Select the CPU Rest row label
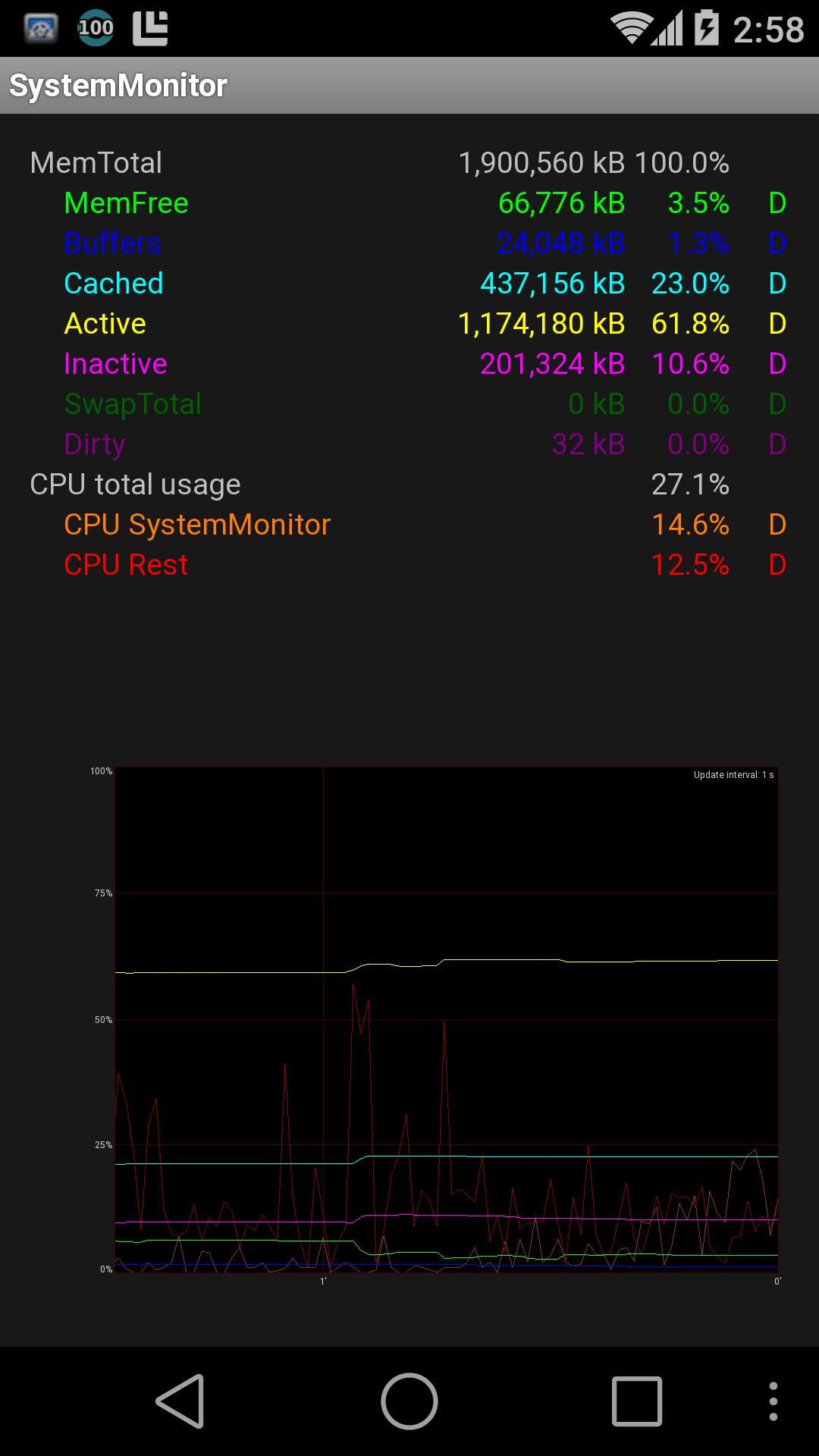The image size is (819, 1456). pyautogui.click(x=126, y=564)
